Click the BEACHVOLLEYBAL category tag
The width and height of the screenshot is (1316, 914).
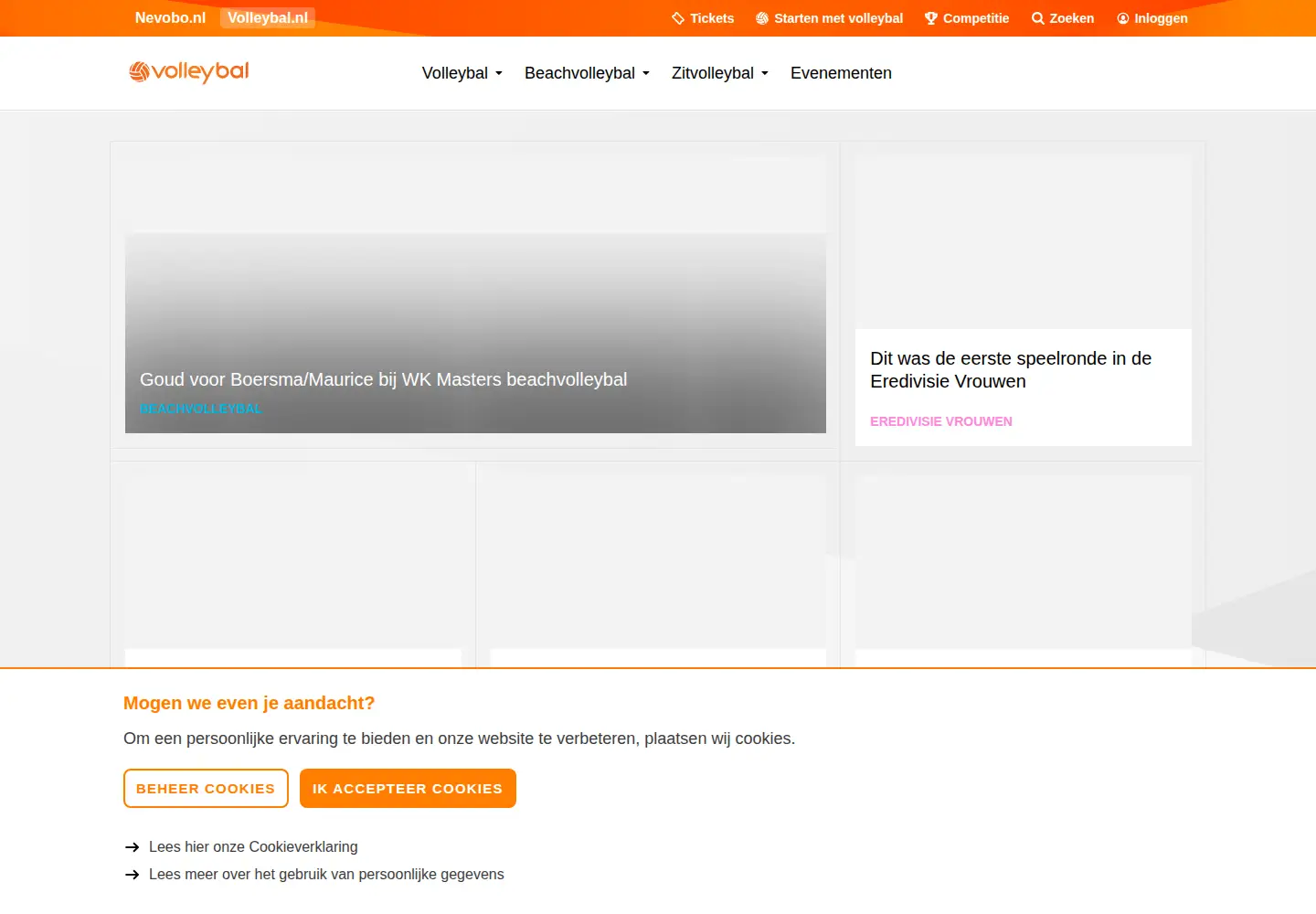201,409
